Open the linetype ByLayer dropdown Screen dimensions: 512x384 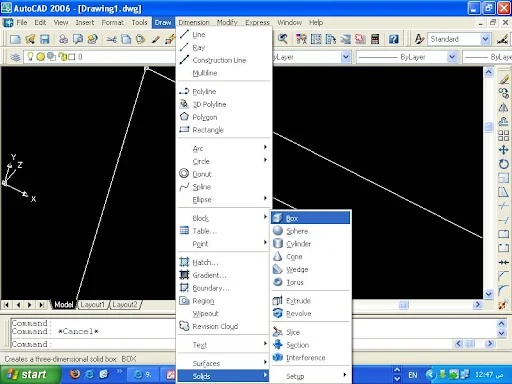(x=452, y=57)
